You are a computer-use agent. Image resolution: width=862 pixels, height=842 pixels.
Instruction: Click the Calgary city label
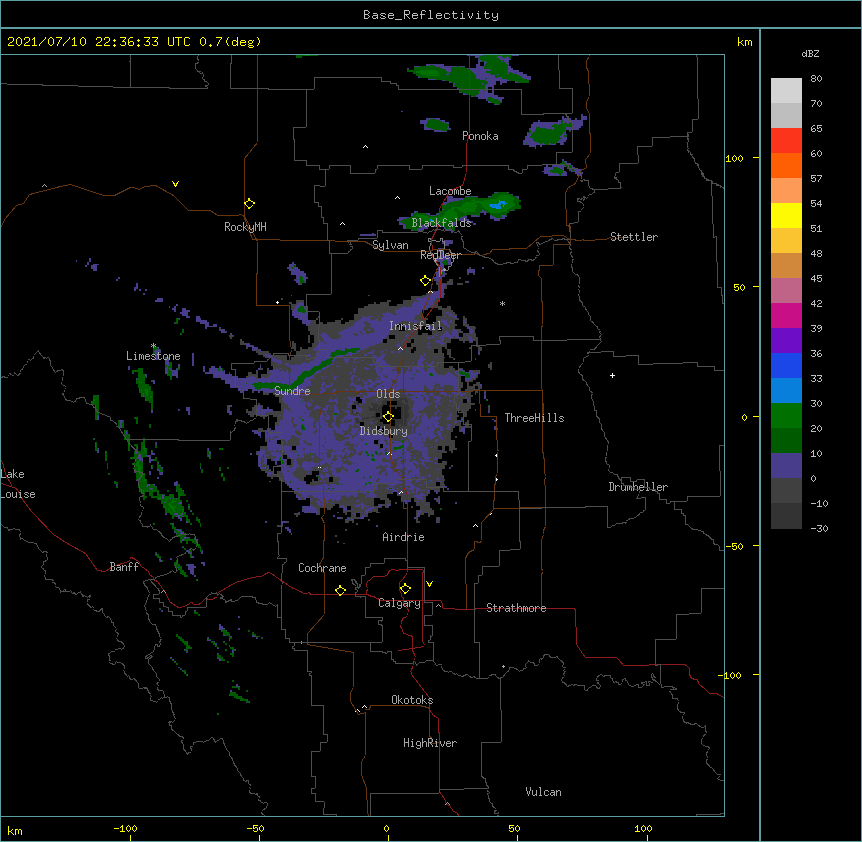click(x=400, y=603)
